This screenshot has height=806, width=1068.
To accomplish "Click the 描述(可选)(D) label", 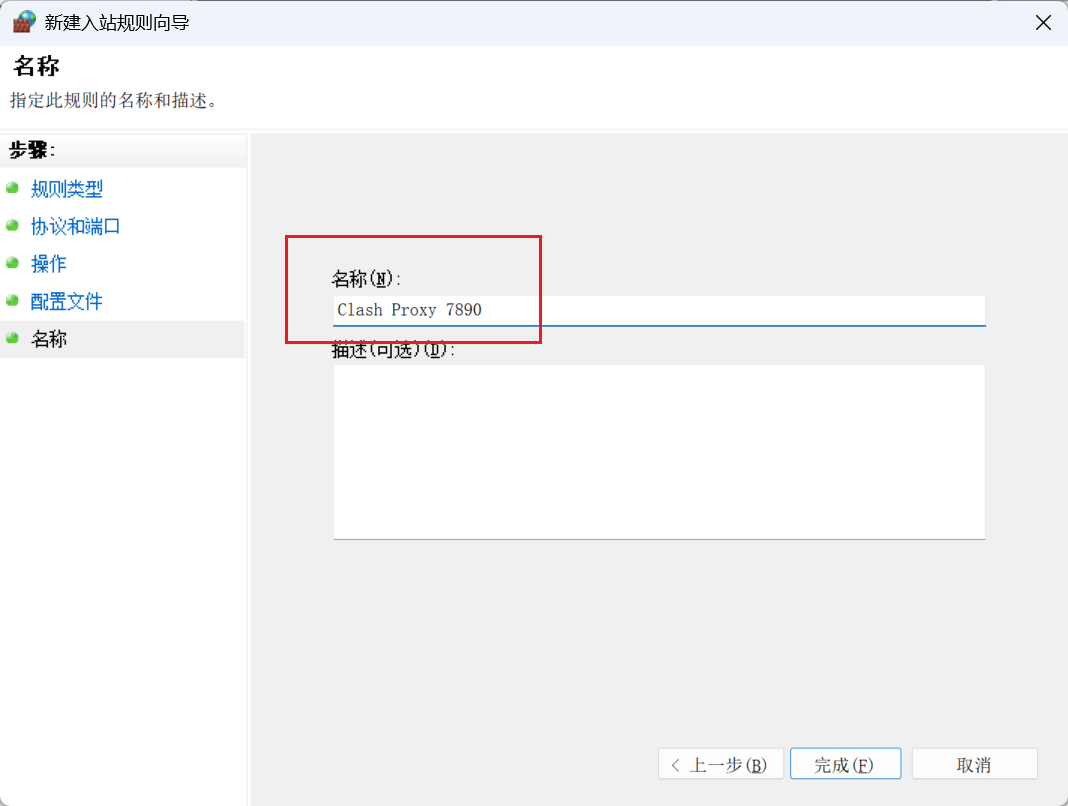I will [394, 351].
